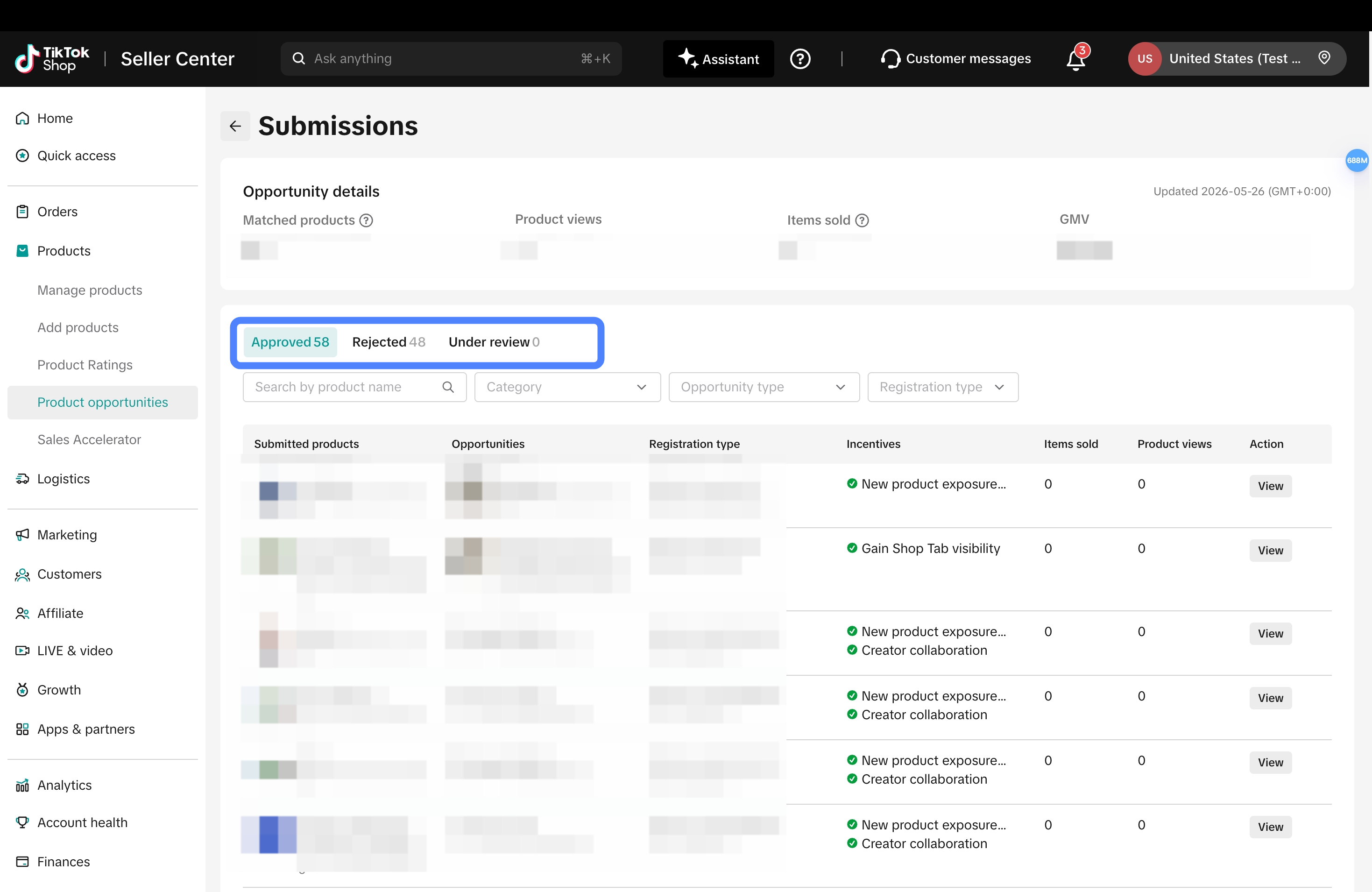Click the Growth medal icon
The width and height of the screenshot is (1372, 892).
(22, 690)
